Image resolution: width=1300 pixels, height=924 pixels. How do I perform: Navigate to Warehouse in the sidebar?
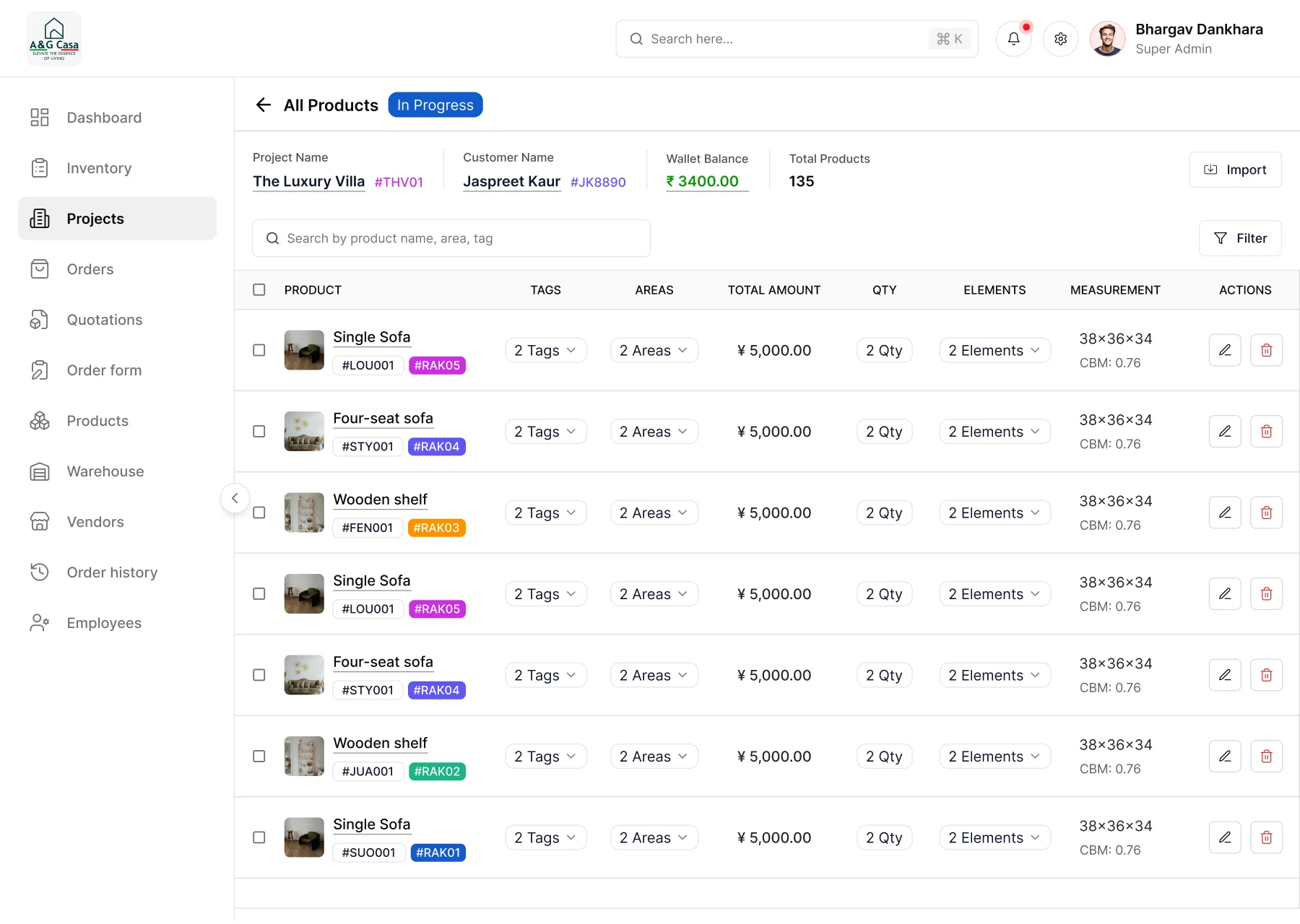117,471
